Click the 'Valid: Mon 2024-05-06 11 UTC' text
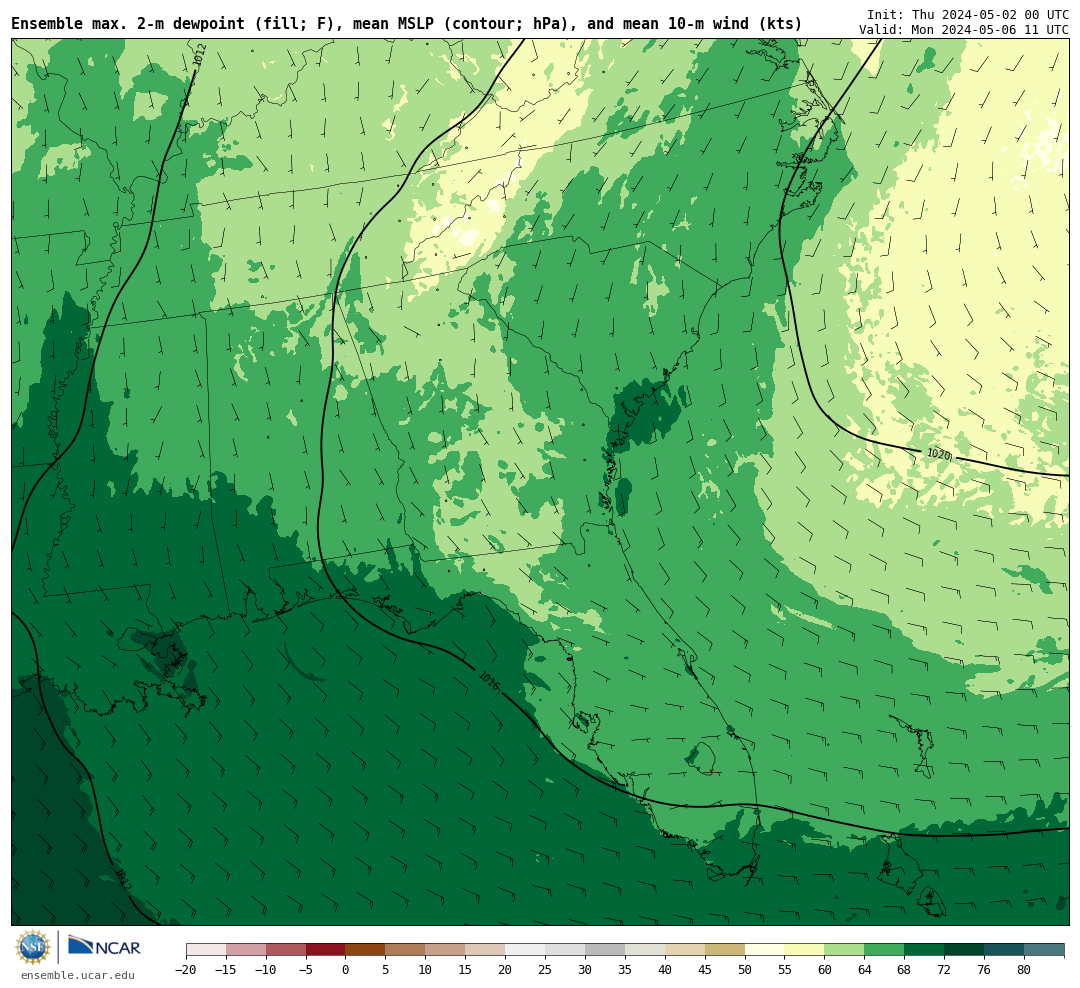The width and height of the screenshot is (1080, 988). point(964,30)
